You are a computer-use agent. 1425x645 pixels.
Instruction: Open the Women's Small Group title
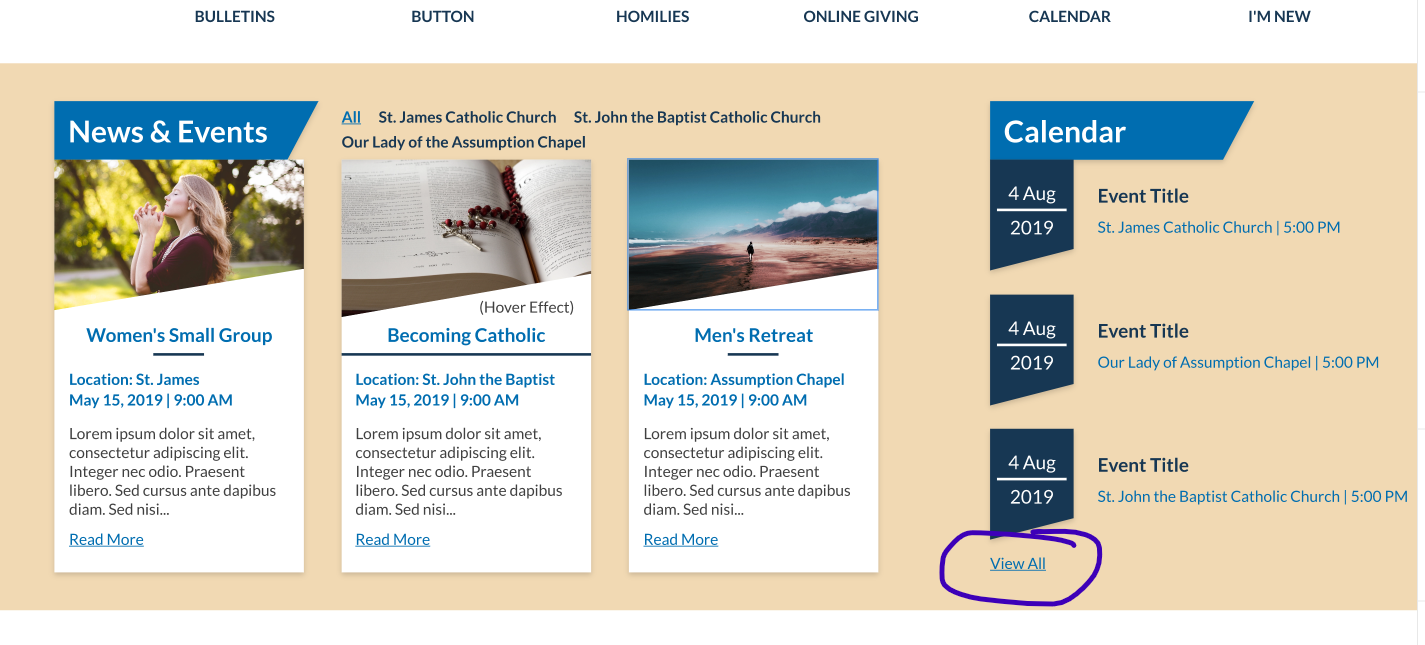tap(179, 335)
